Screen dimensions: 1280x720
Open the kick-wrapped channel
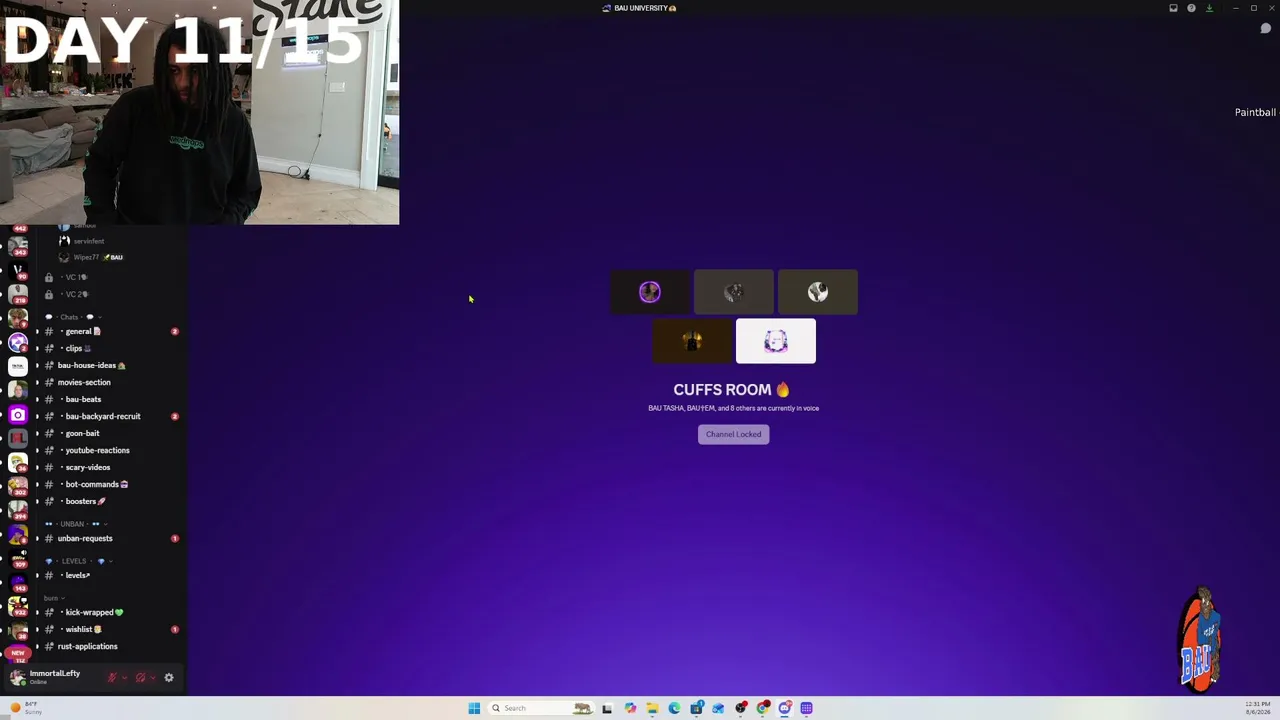click(x=108, y=612)
